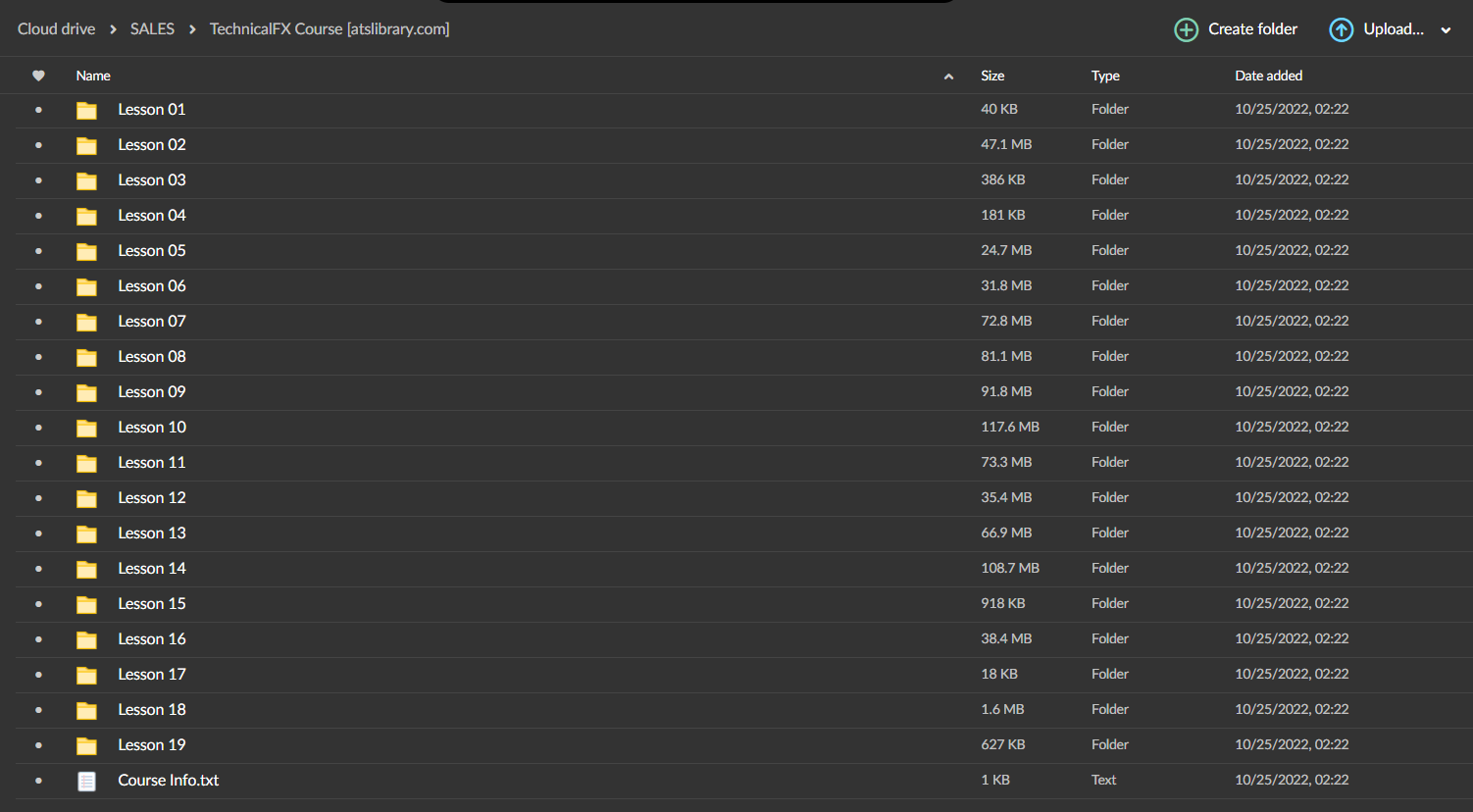Click the Lesson 01 folder icon
The width and height of the screenshot is (1473, 812).
[x=87, y=110]
